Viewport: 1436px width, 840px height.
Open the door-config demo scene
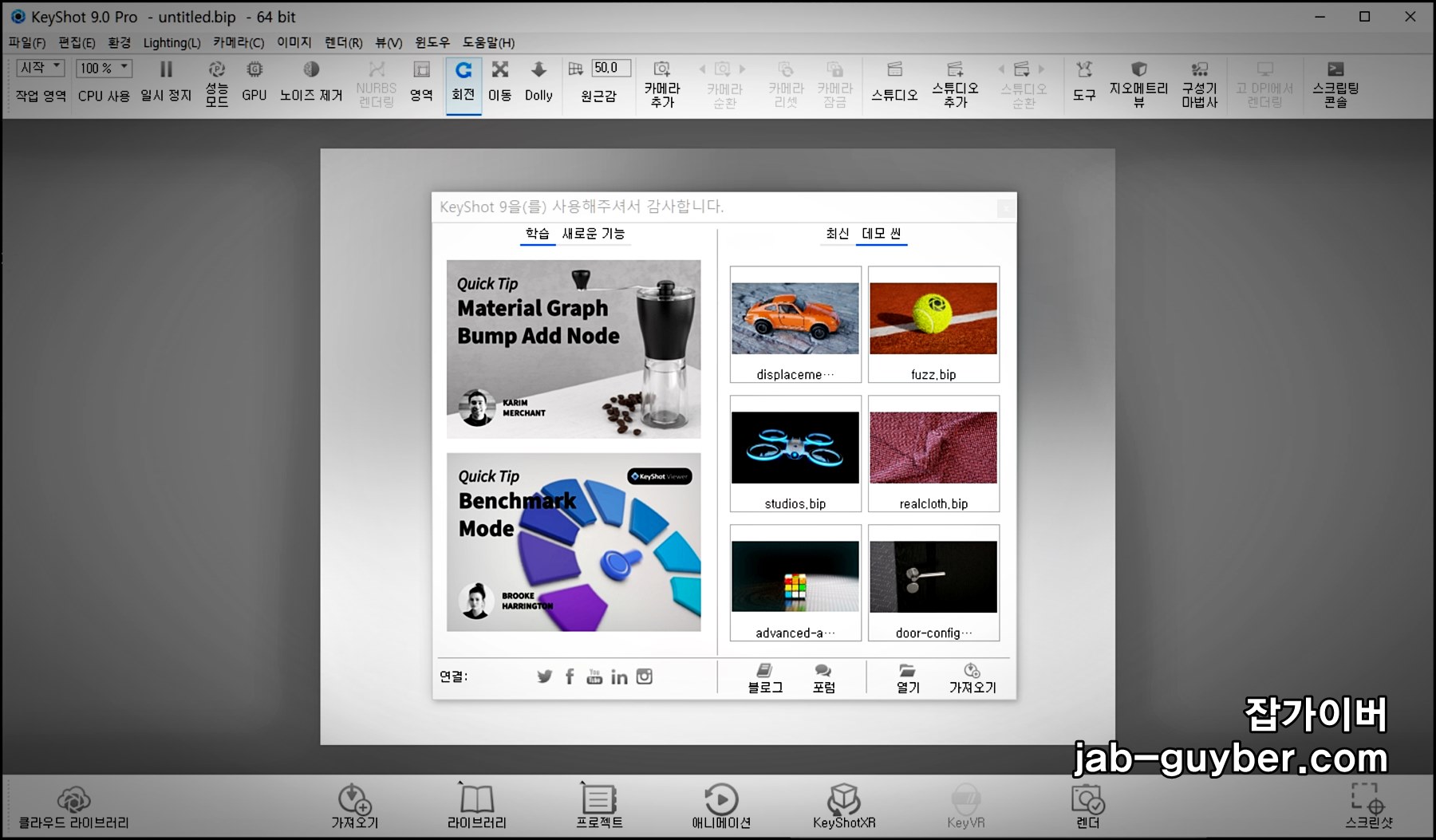tap(933, 583)
